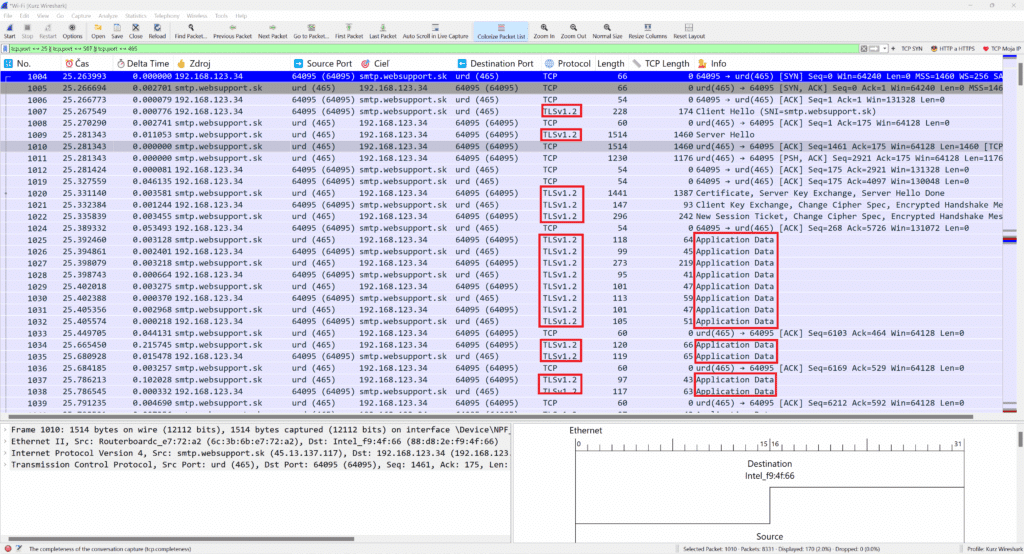This screenshot has width=1024, height=554.
Task: Reload the capture file
Action: click(x=157, y=31)
